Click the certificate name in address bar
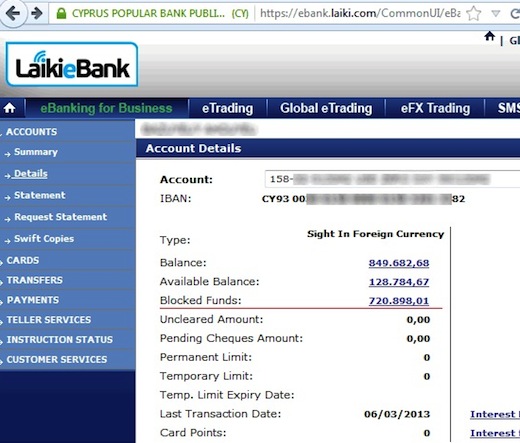 (x=160, y=13)
